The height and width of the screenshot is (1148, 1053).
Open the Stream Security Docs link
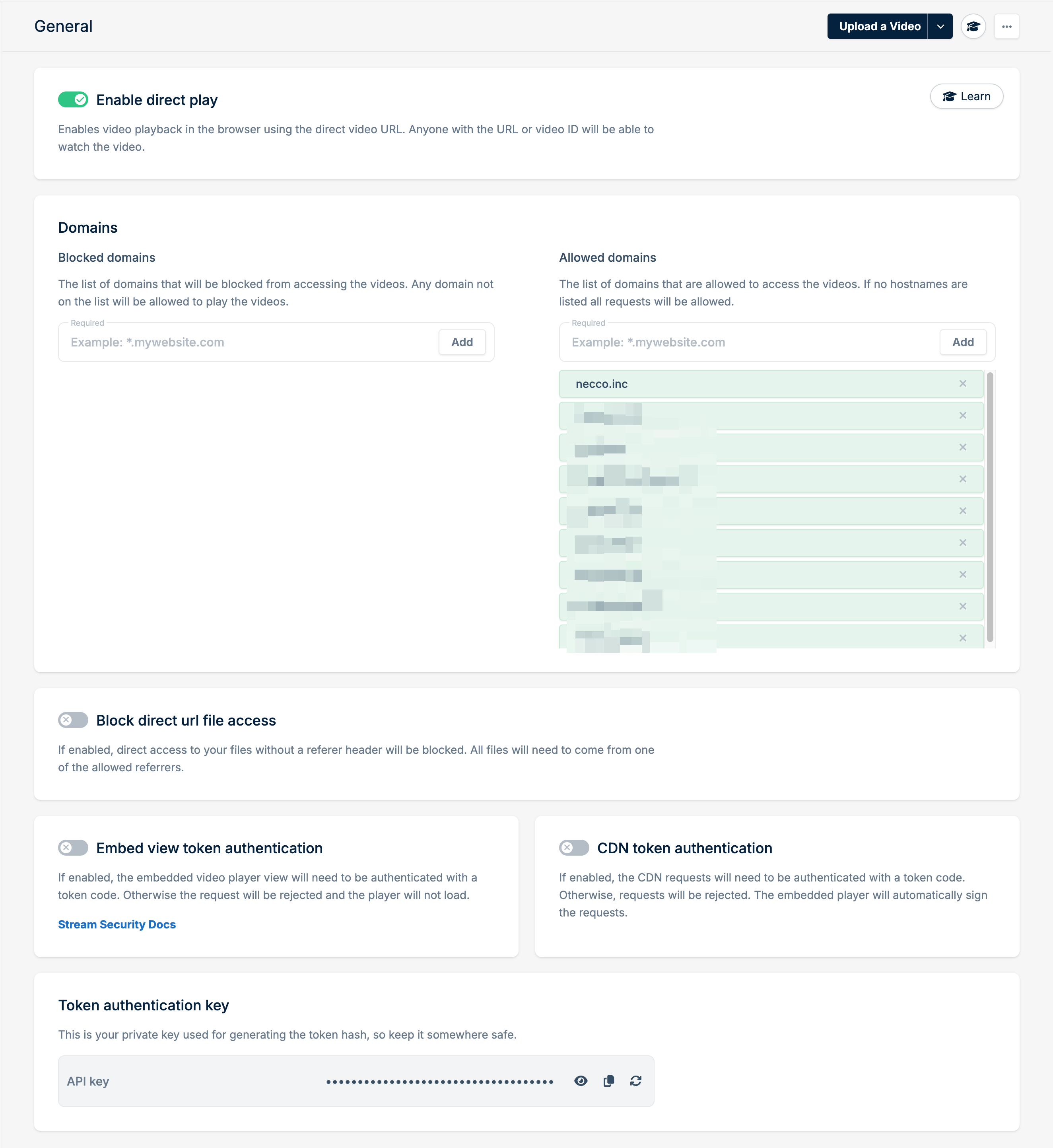pos(117,924)
